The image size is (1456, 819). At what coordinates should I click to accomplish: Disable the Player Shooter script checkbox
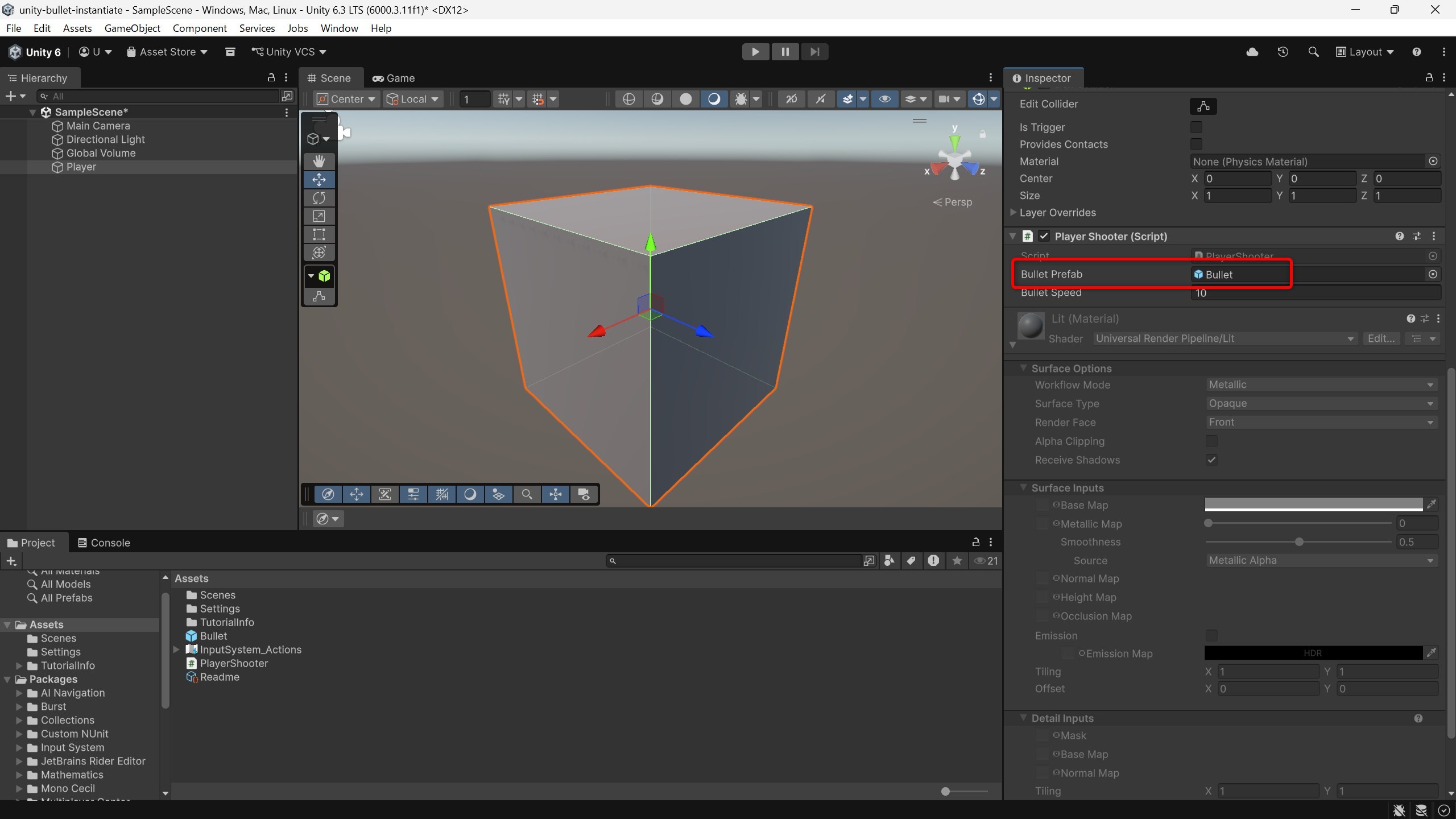(x=1044, y=236)
